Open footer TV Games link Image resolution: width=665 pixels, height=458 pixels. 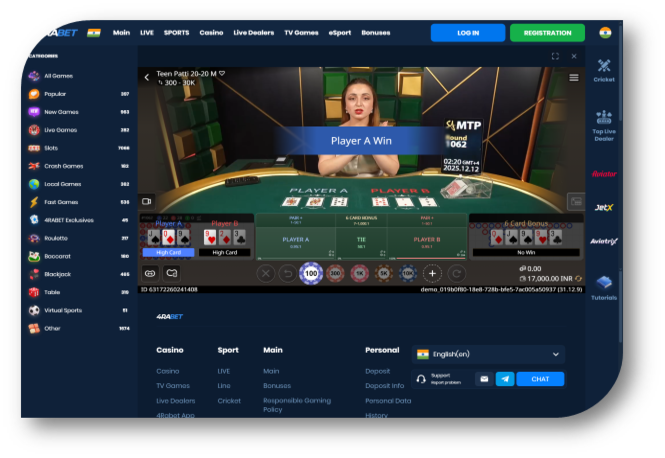click(173, 386)
